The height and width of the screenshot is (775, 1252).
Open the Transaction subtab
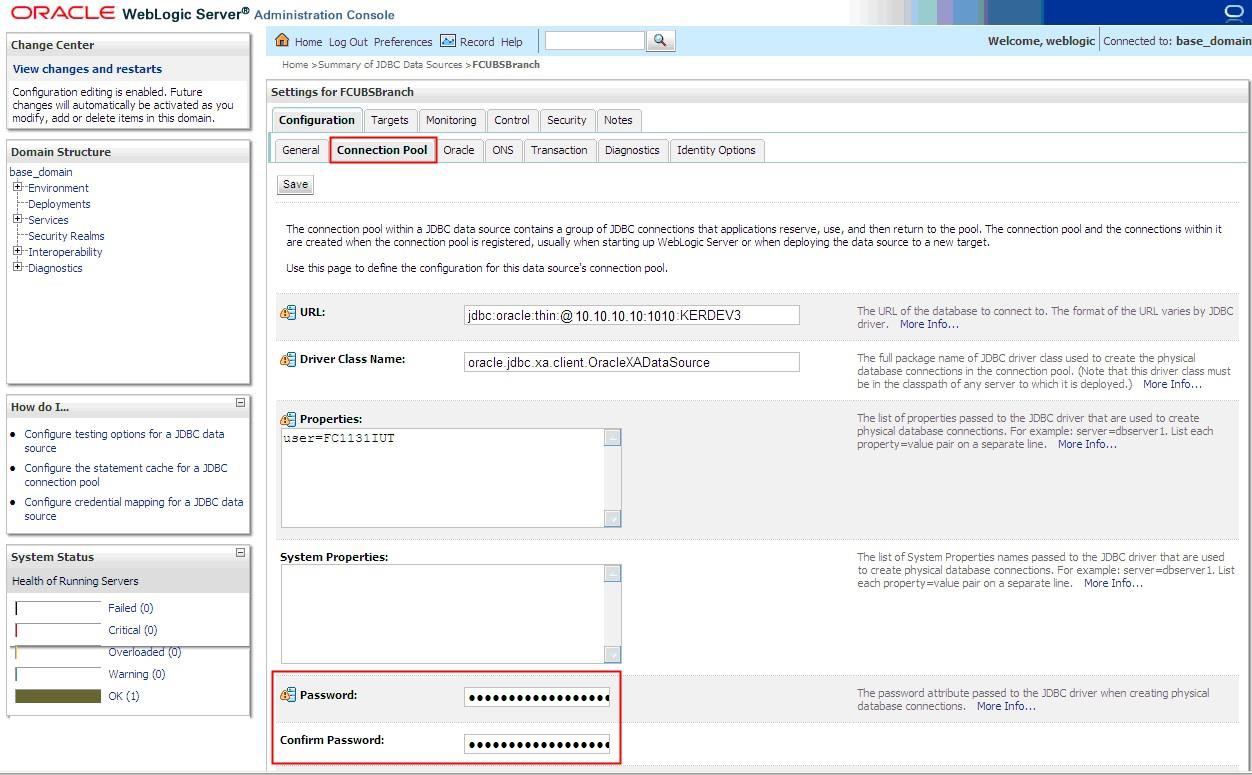pyautogui.click(x=559, y=150)
